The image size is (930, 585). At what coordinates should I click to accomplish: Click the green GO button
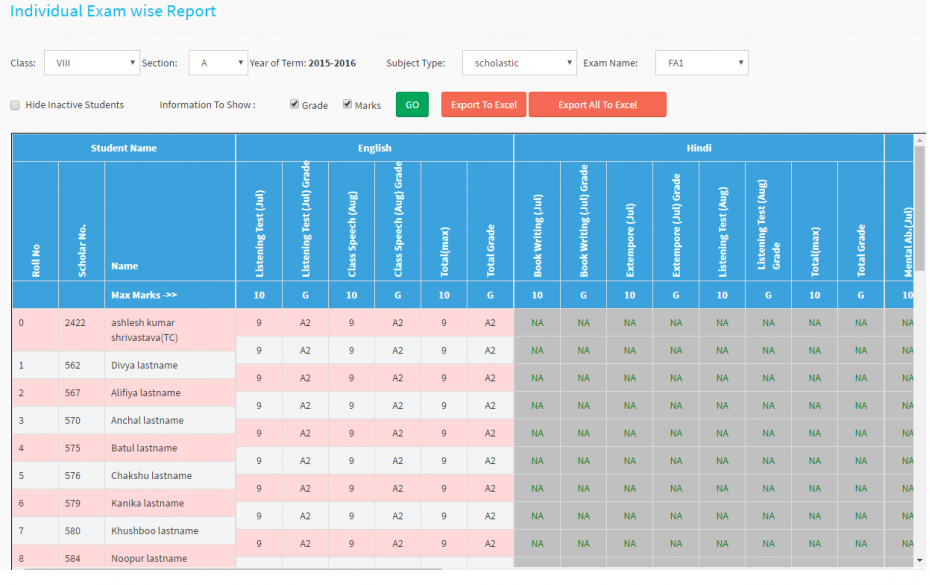point(412,104)
